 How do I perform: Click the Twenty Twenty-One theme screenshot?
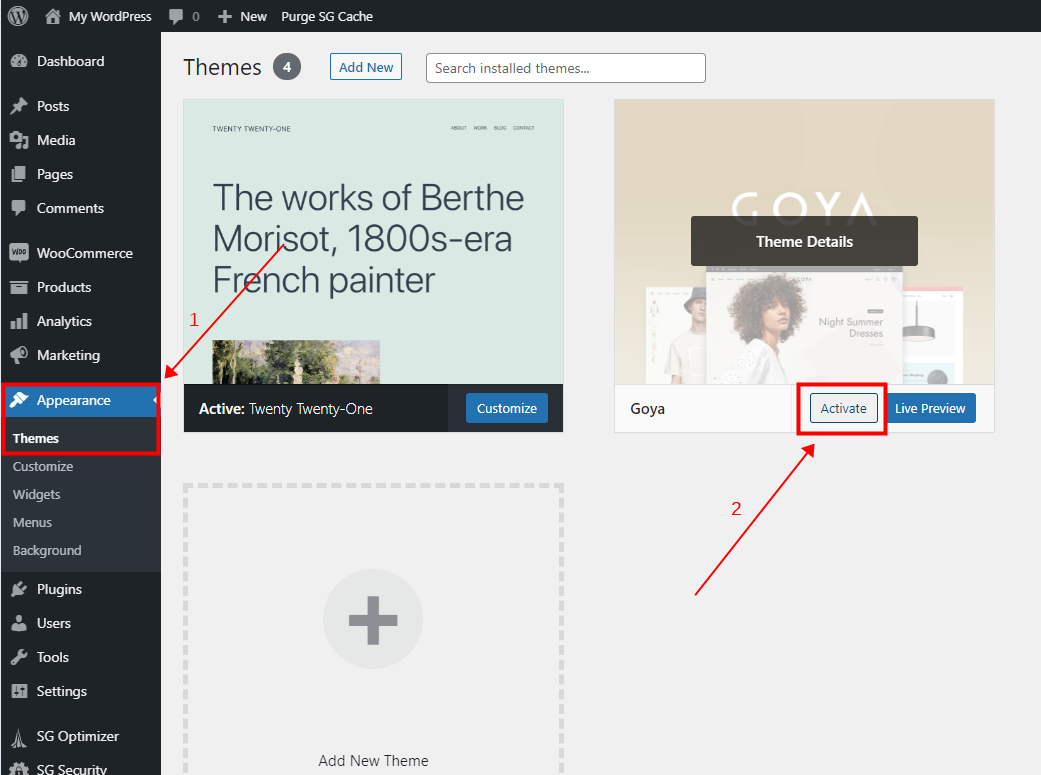click(373, 242)
